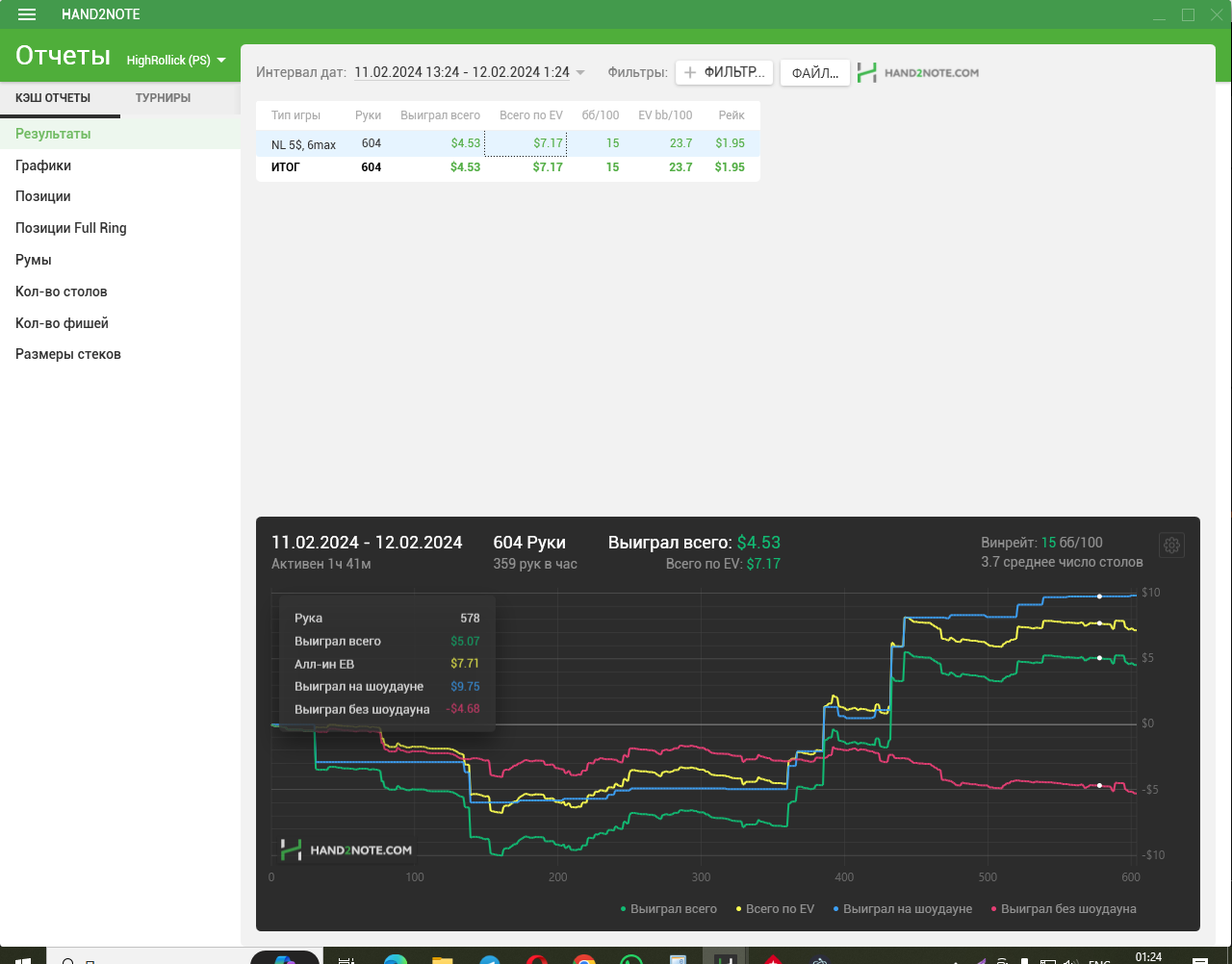
Task: Sort by the EV bb/100 column header
Action: coord(665,115)
